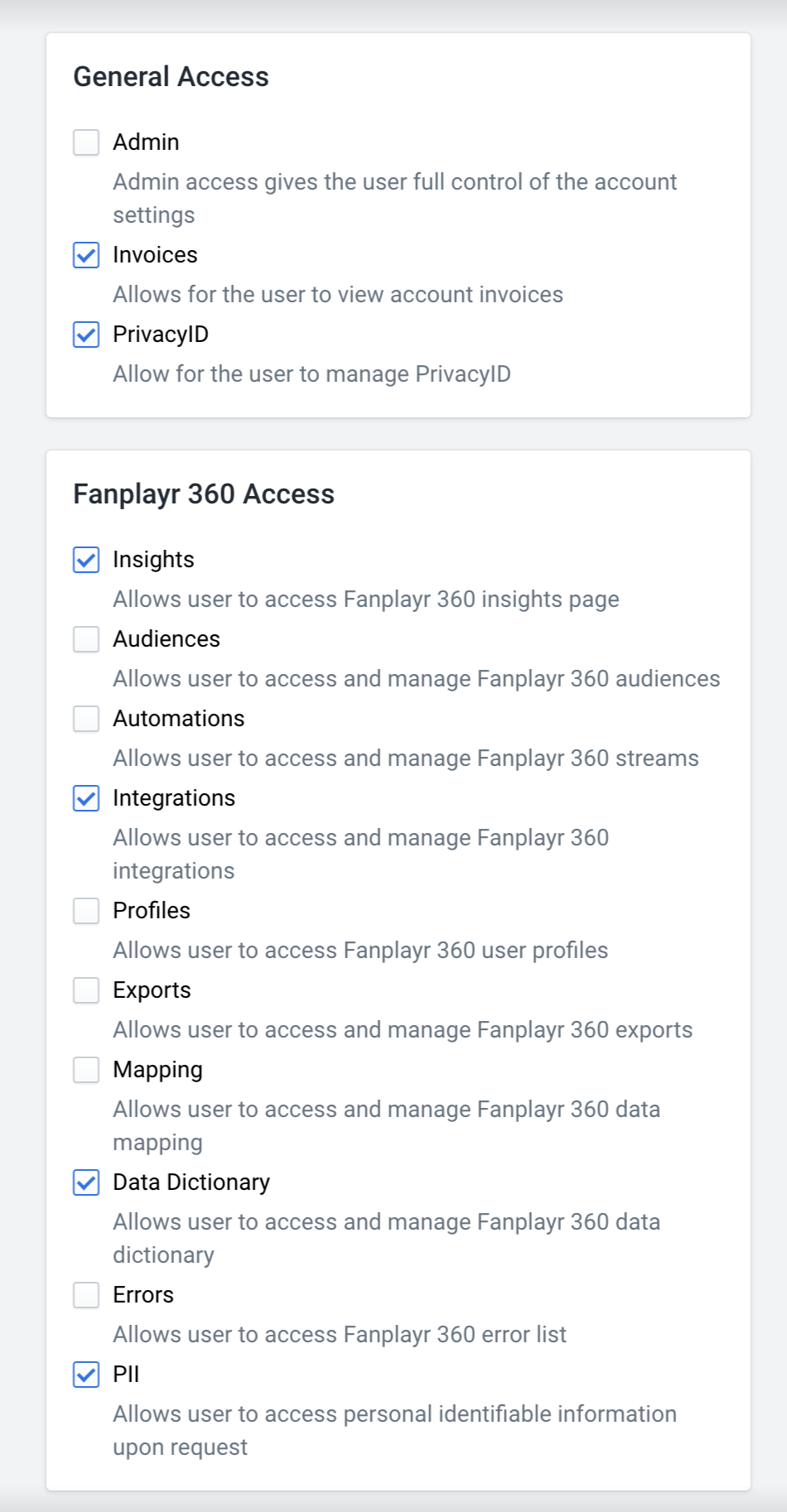The height and width of the screenshot is (1512, 787).
Task: Tick the Automations checkbox
Action: pos(86,719)
